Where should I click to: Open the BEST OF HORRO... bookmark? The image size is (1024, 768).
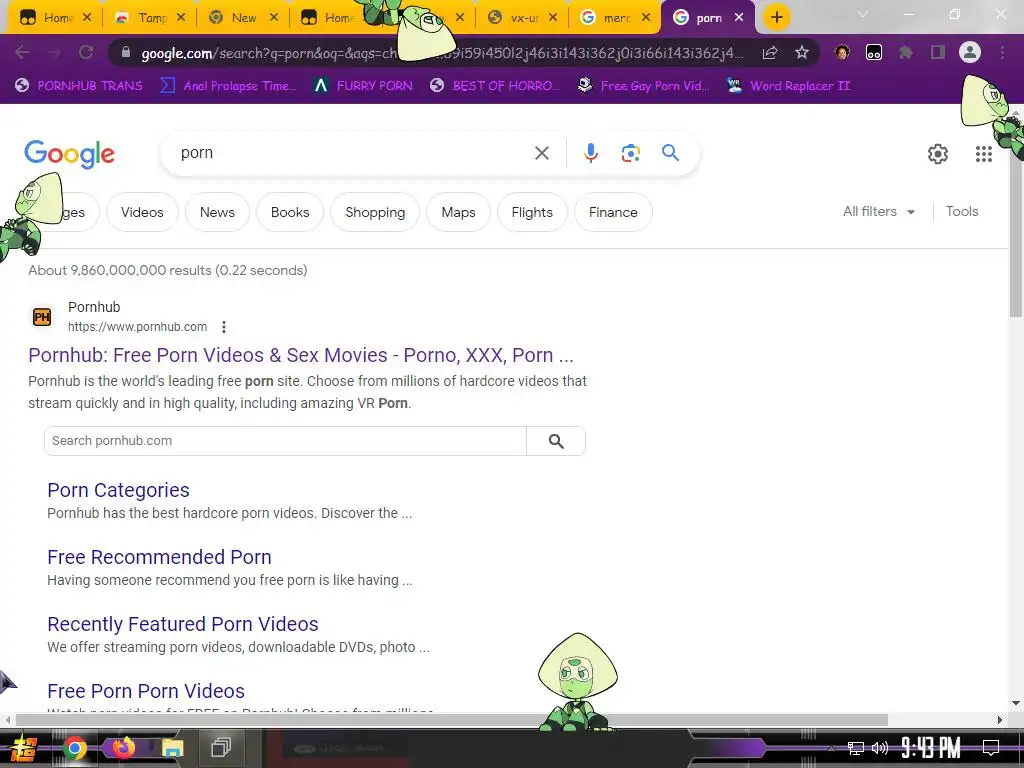pyautogui.click(x=495, y=86)
